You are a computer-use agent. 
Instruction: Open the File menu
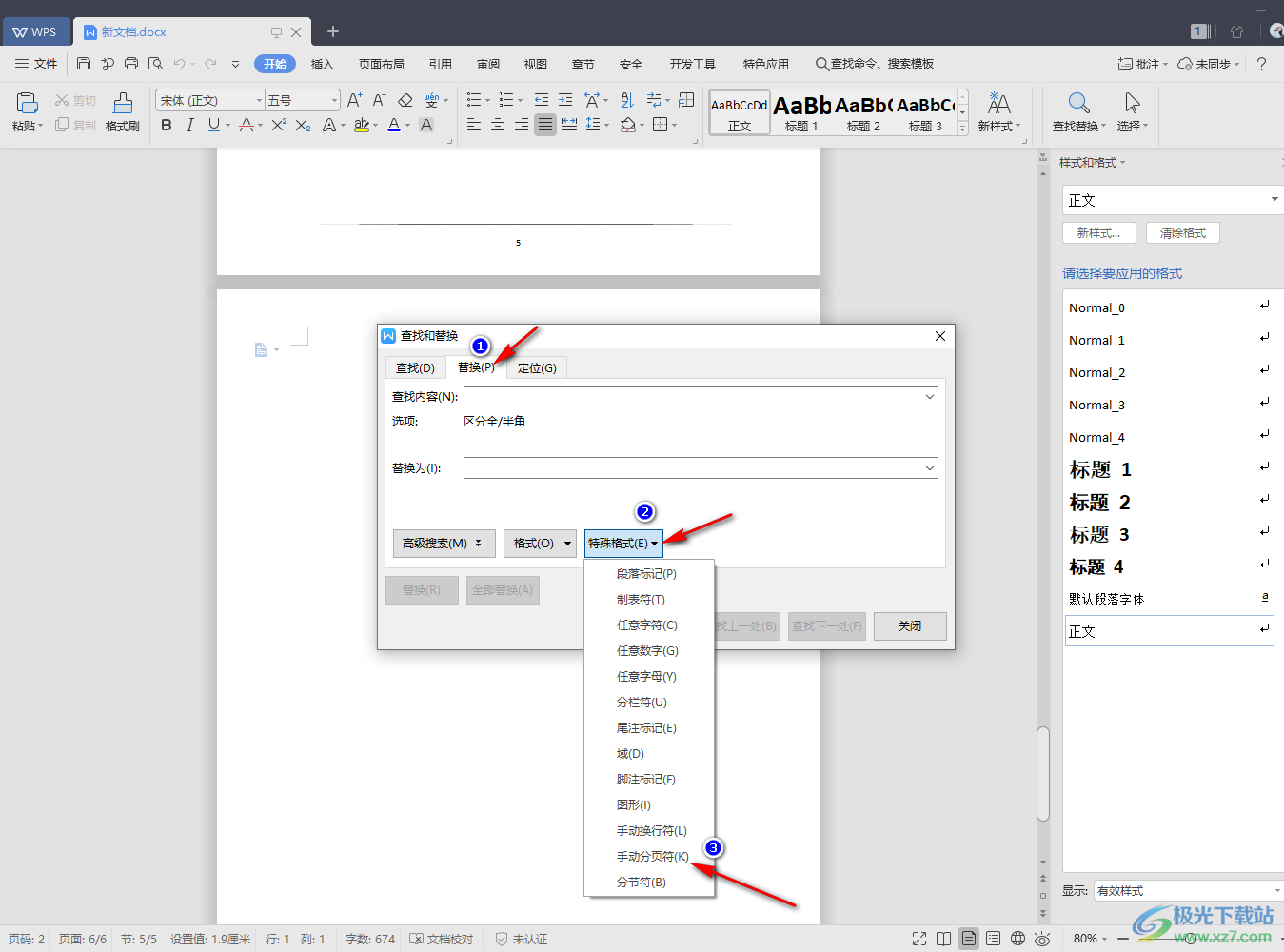pyautogui.click(x=36, y=64)
